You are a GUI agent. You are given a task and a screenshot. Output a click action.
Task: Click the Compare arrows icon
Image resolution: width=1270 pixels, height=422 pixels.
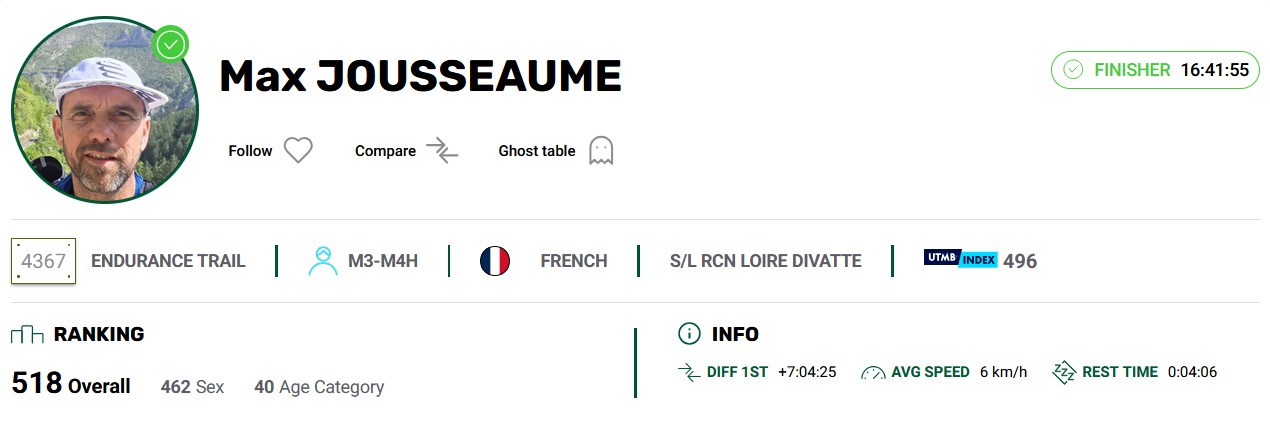click(441, 151)
